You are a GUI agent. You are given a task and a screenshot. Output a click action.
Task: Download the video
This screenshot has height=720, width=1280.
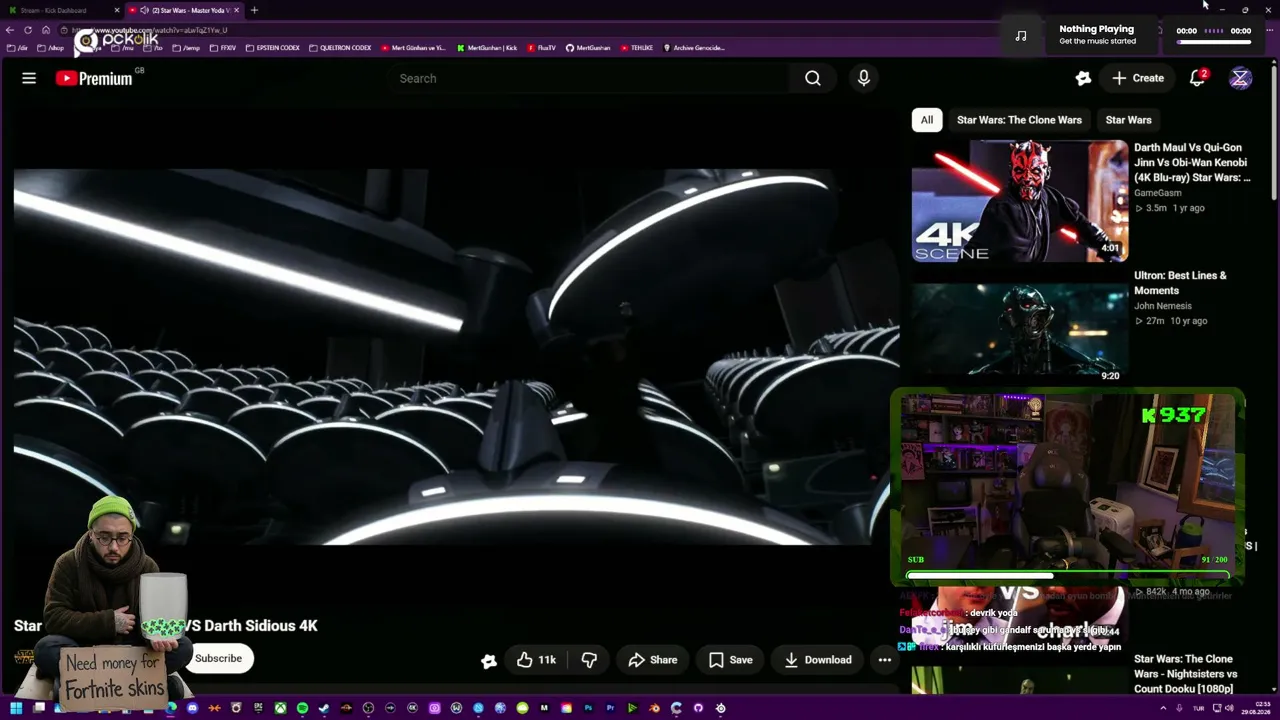coord(818,660)
